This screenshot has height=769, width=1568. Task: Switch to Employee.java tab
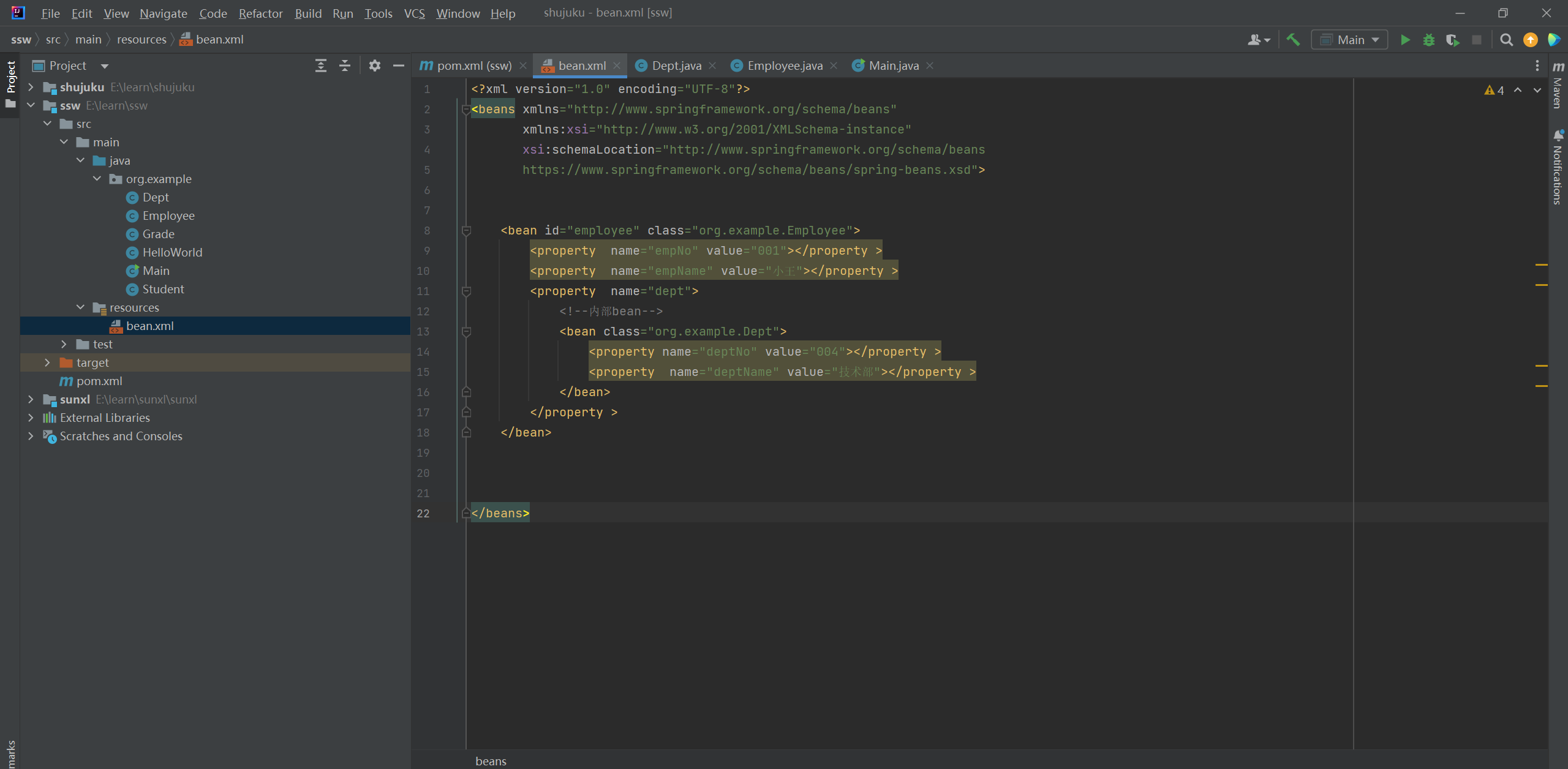point(784,66)
